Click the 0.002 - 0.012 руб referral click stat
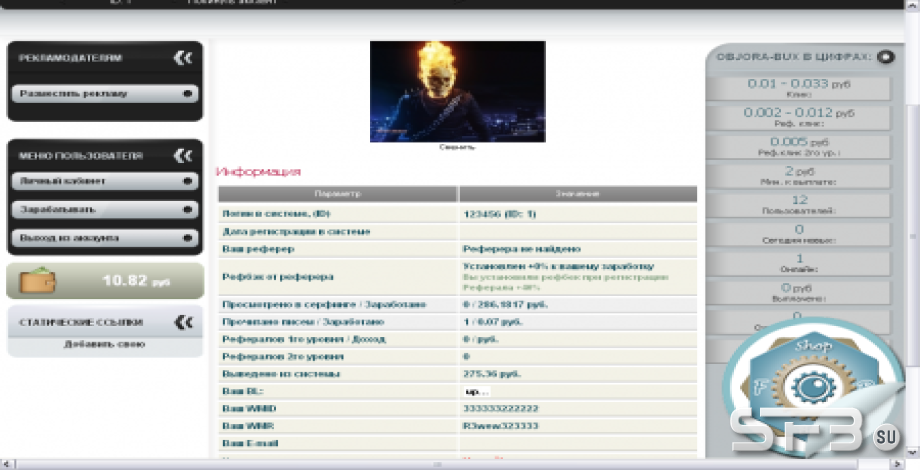The width and height of the screenshot is (920, 470). click(x=799, y=117)
